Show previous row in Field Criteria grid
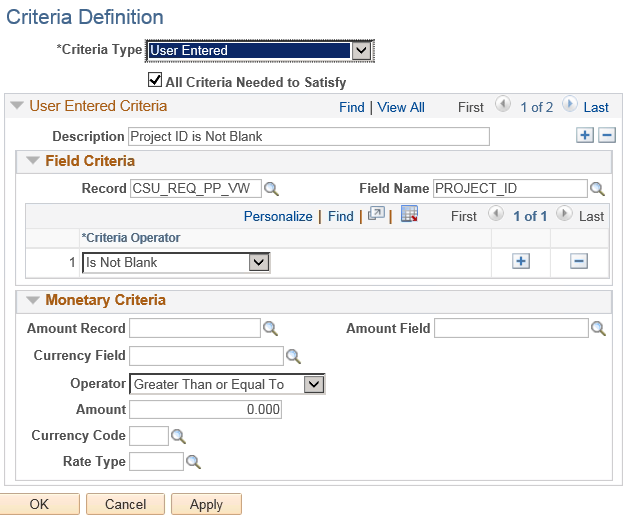The width and height of the screenshot is (638, 521). pos(496,214)
